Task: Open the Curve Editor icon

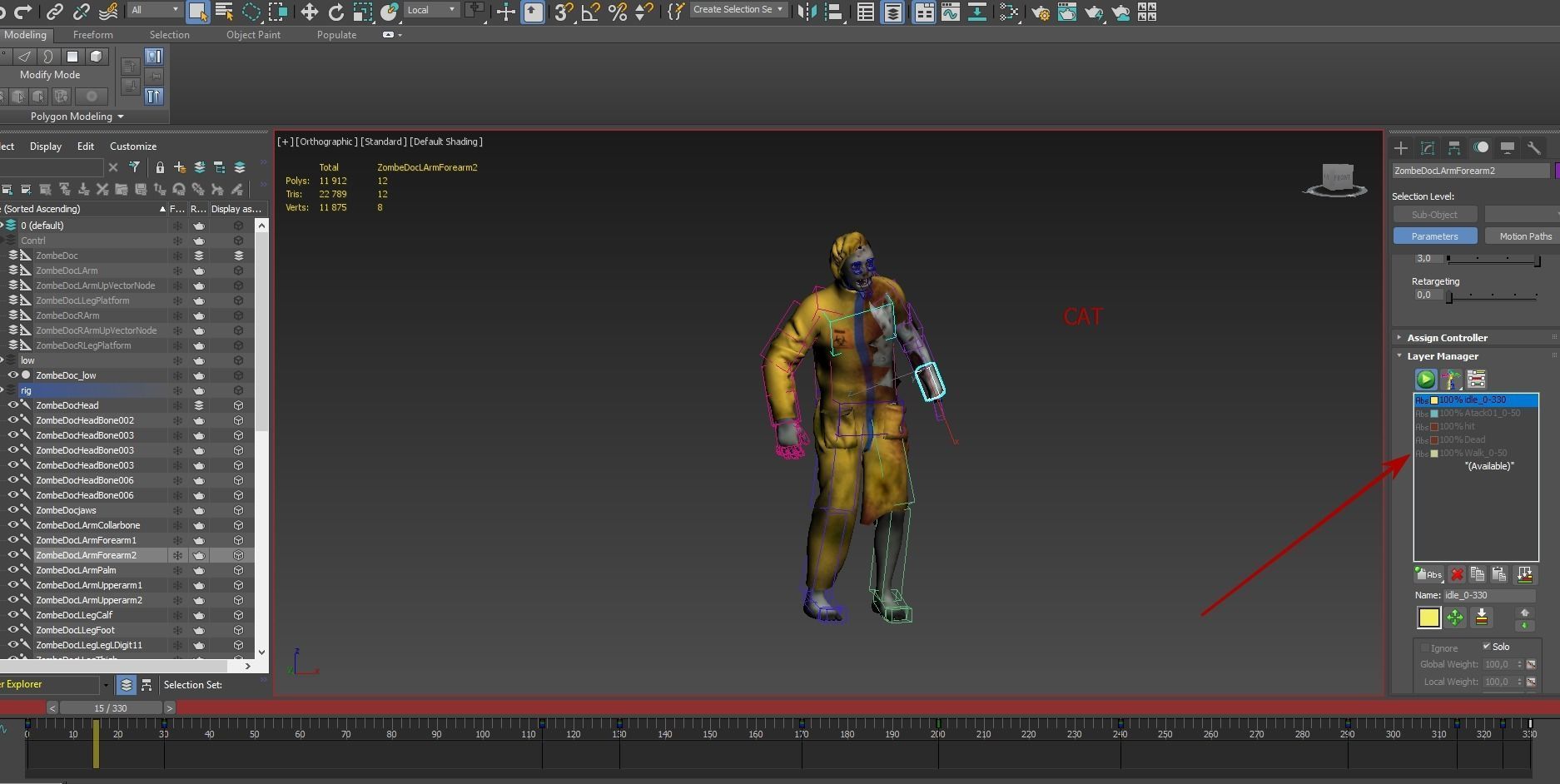Action: click(951, 12)
